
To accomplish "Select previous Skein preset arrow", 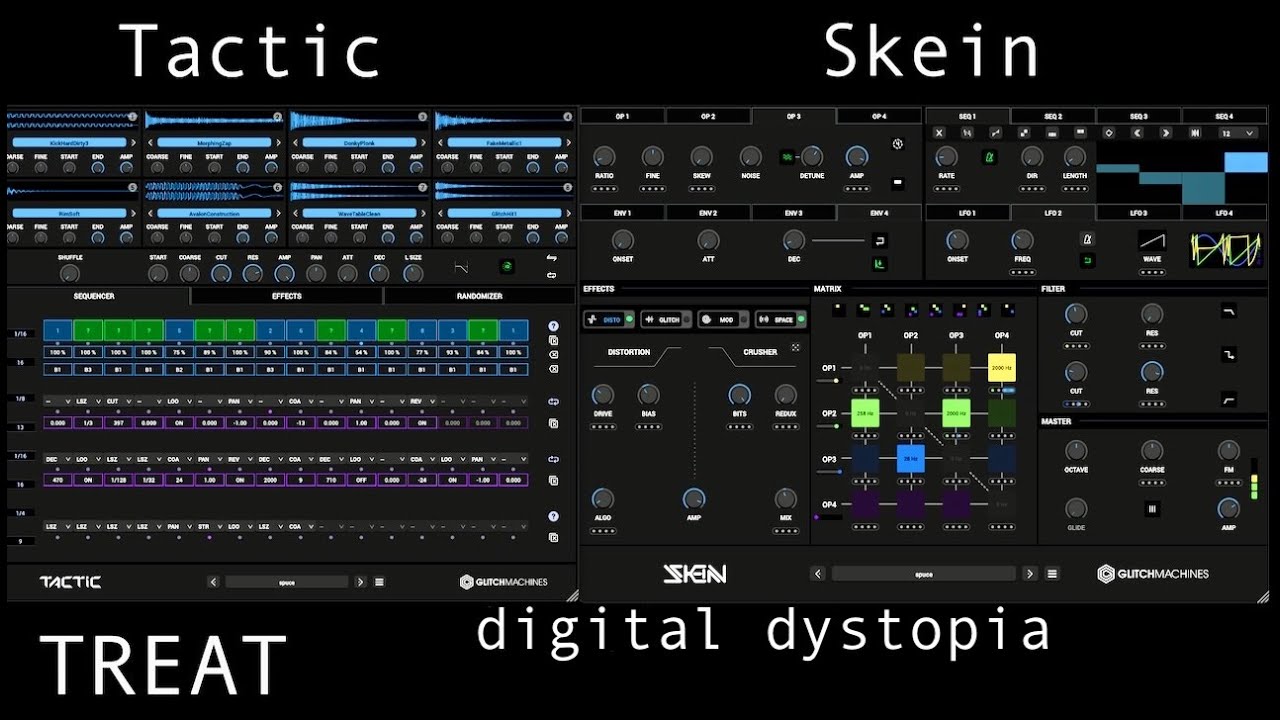I will coord(818,574).
